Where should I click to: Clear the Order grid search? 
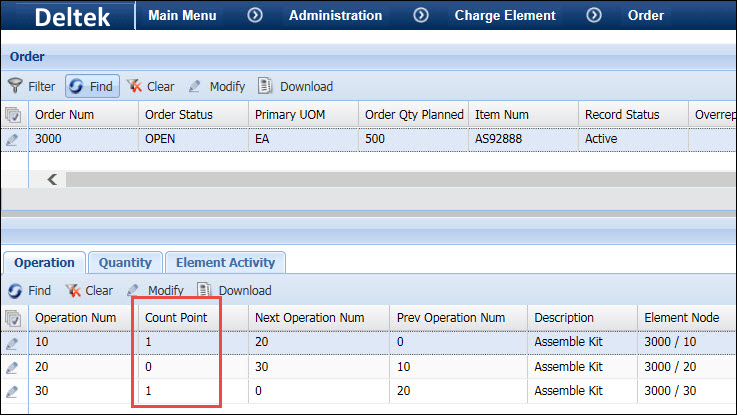point(151,86)
